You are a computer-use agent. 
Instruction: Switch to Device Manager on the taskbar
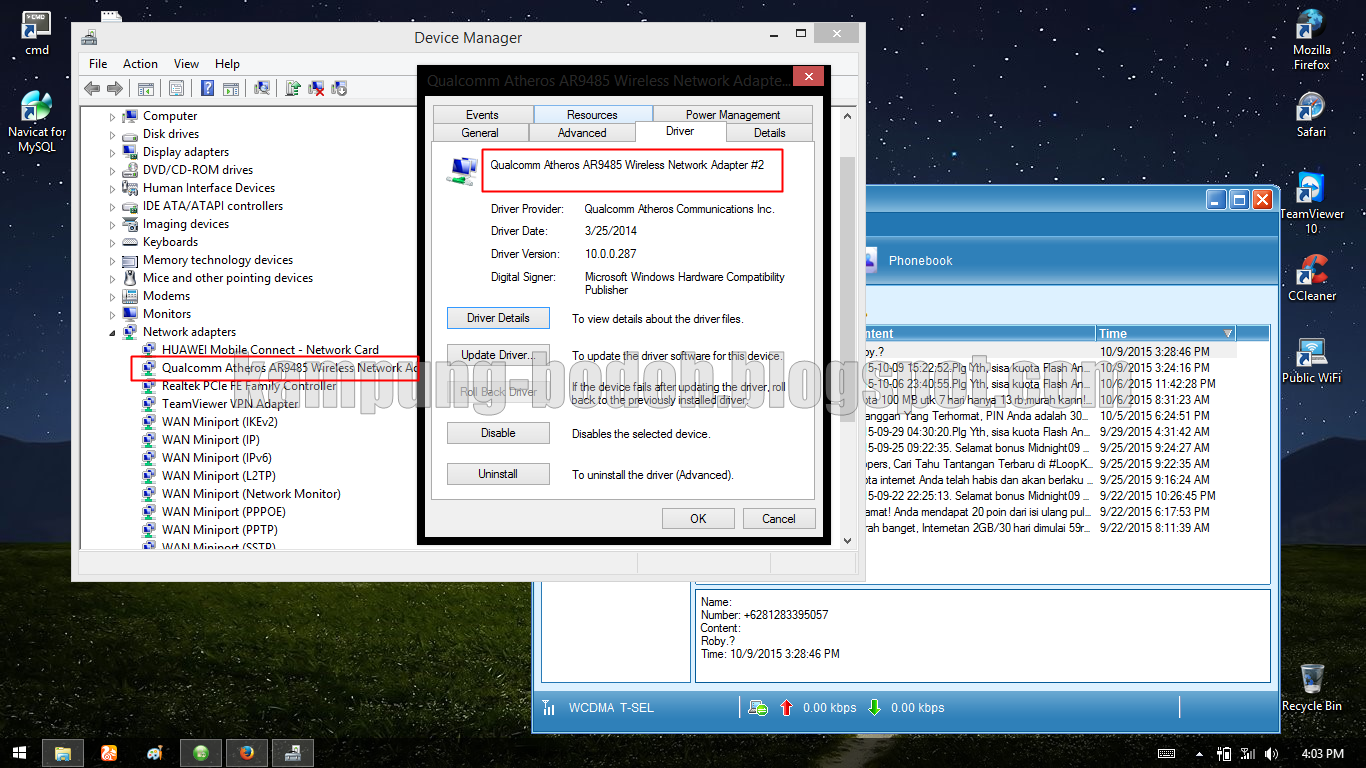coord(293,753)
